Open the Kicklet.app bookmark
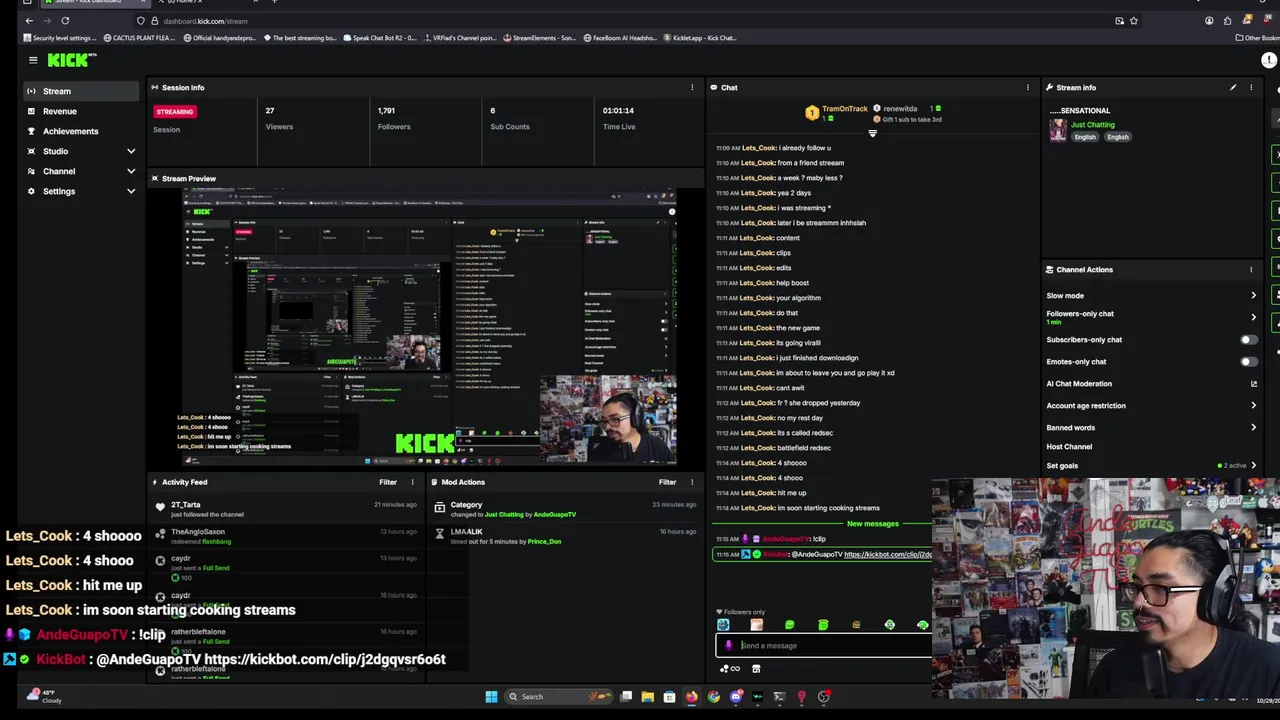 (x=699, y=38)
